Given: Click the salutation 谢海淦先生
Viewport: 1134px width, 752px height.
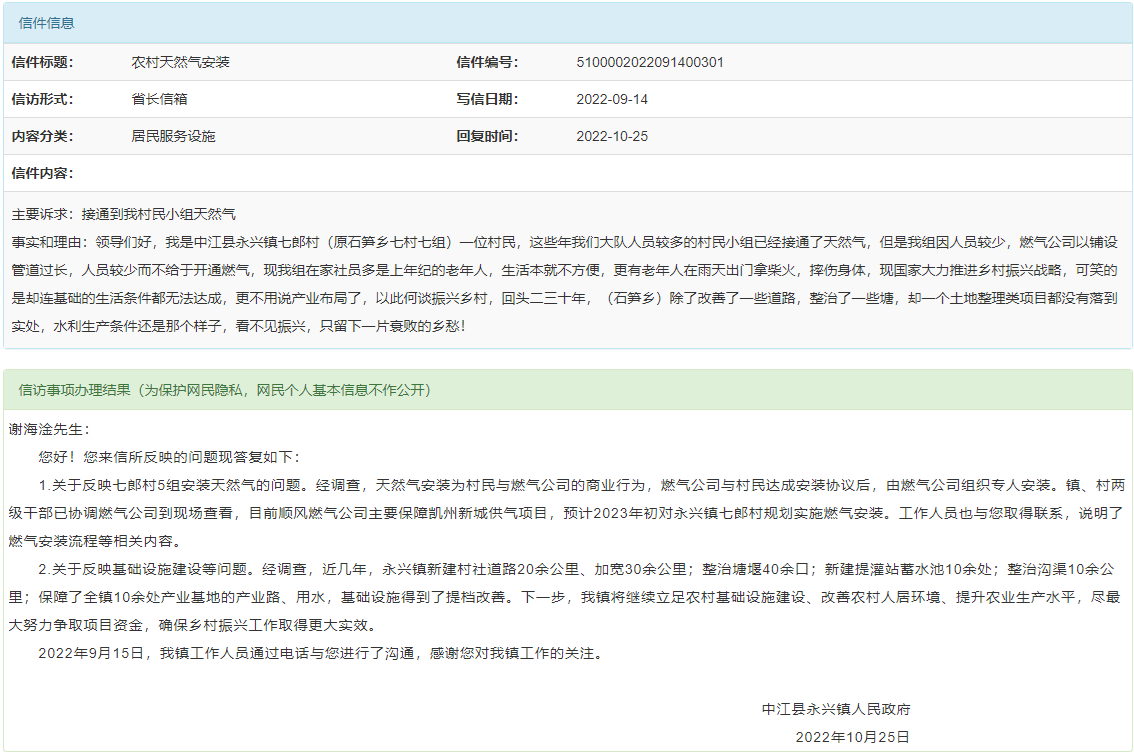Looking at the screenshot, I should 49,429.
